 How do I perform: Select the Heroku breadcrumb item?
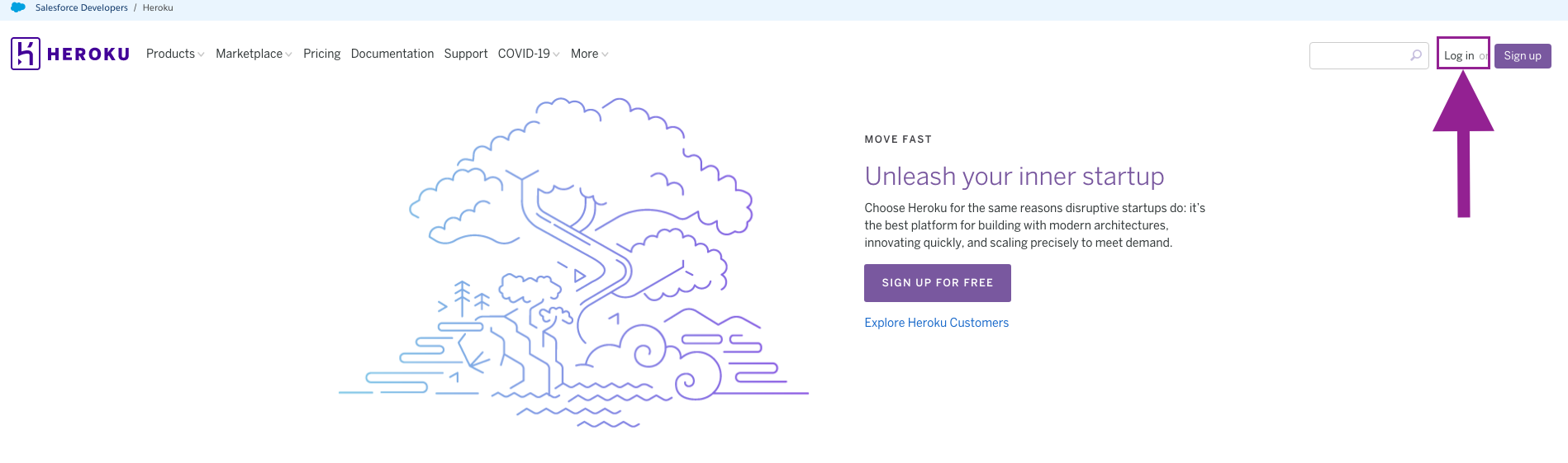click(x=158, y=7)
